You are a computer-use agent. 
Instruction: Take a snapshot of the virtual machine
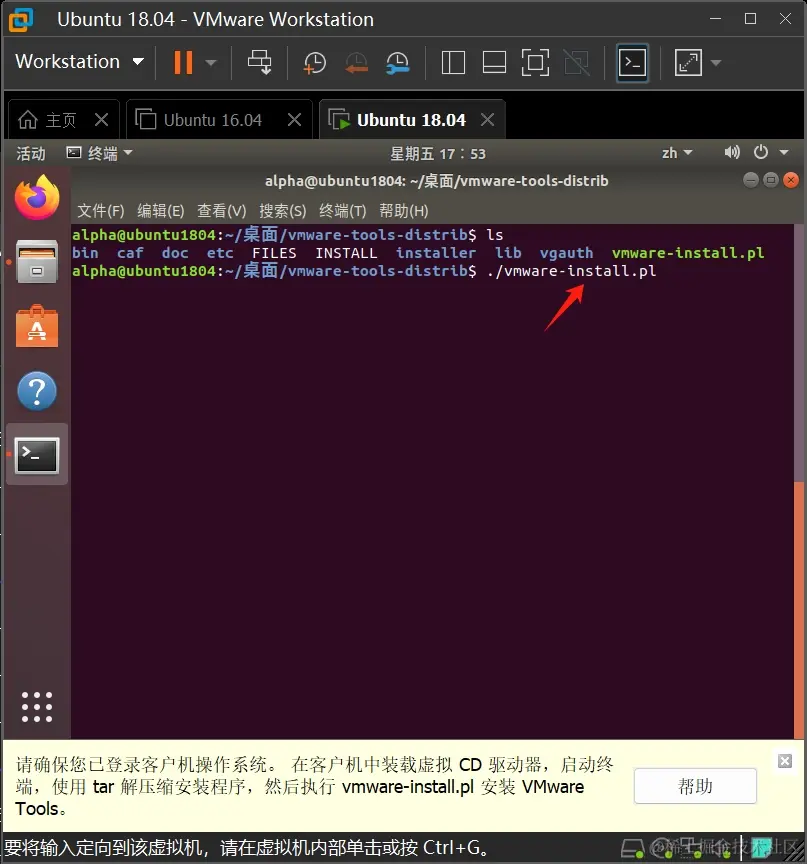click(315, 62)
